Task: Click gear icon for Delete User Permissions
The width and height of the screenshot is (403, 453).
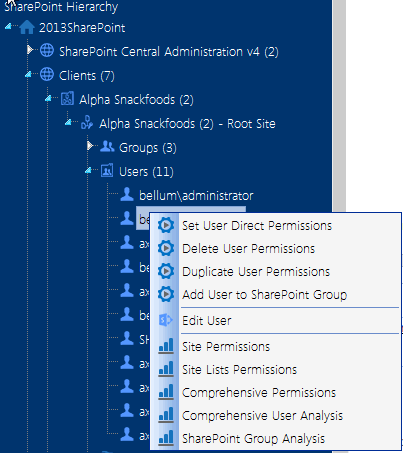Action: tap(166, 248)
